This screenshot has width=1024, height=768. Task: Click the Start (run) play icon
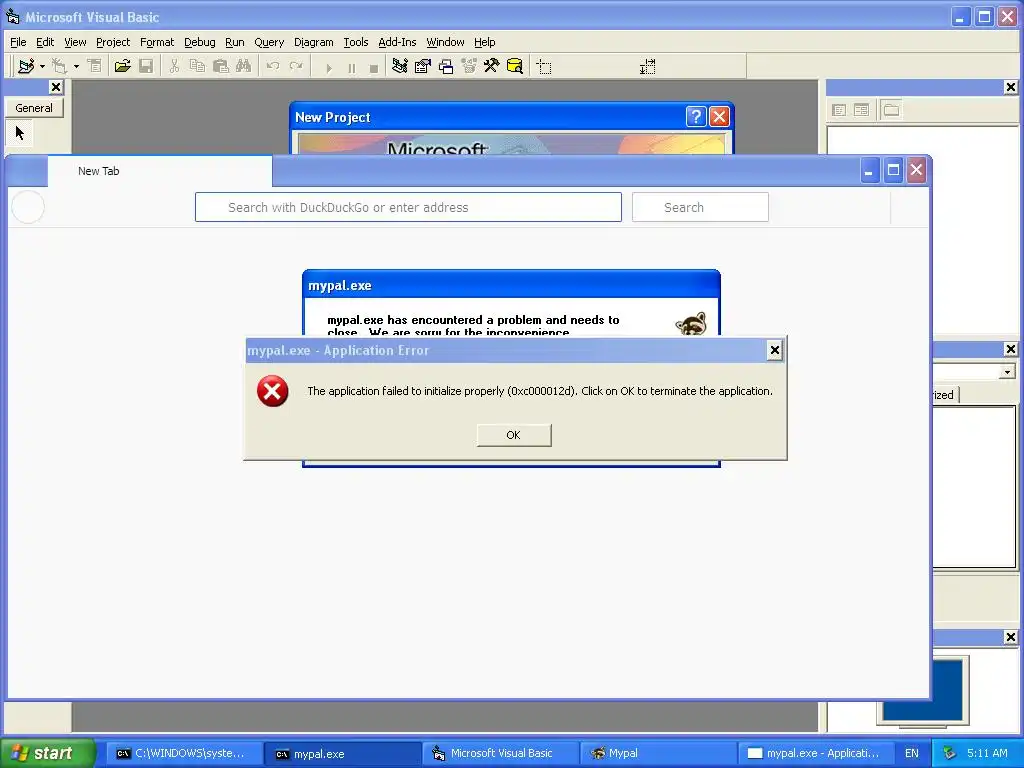coord(328,67)
